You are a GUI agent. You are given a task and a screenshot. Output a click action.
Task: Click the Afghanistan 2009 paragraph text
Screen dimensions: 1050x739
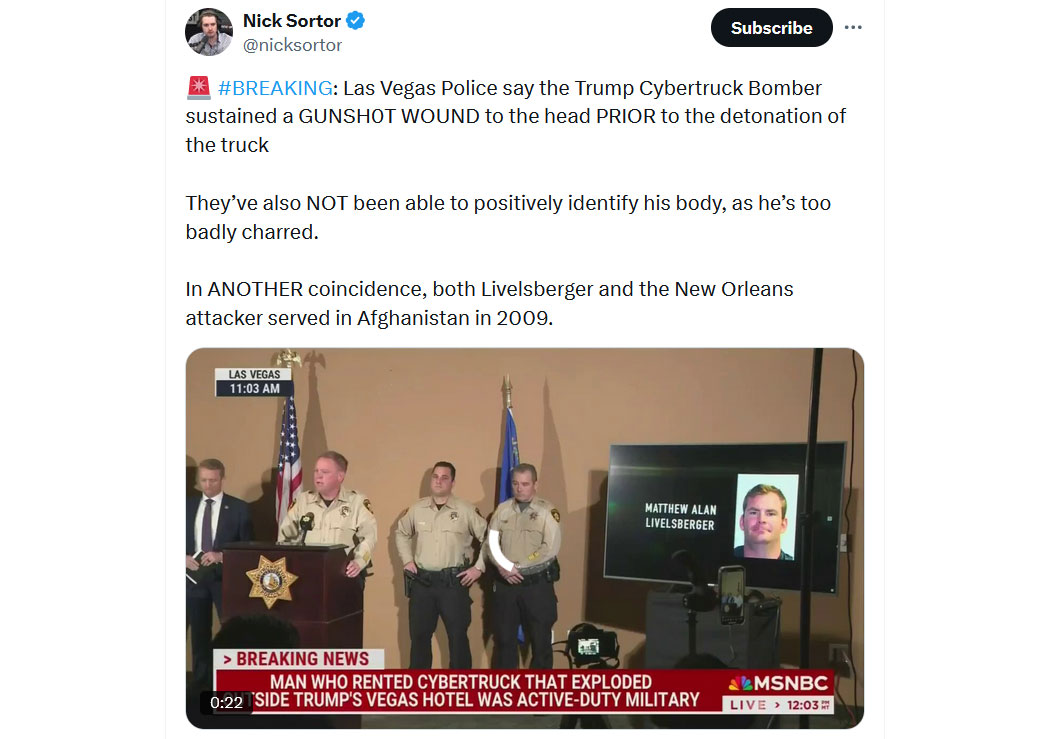pyautogui.click(x=490, y=303)
